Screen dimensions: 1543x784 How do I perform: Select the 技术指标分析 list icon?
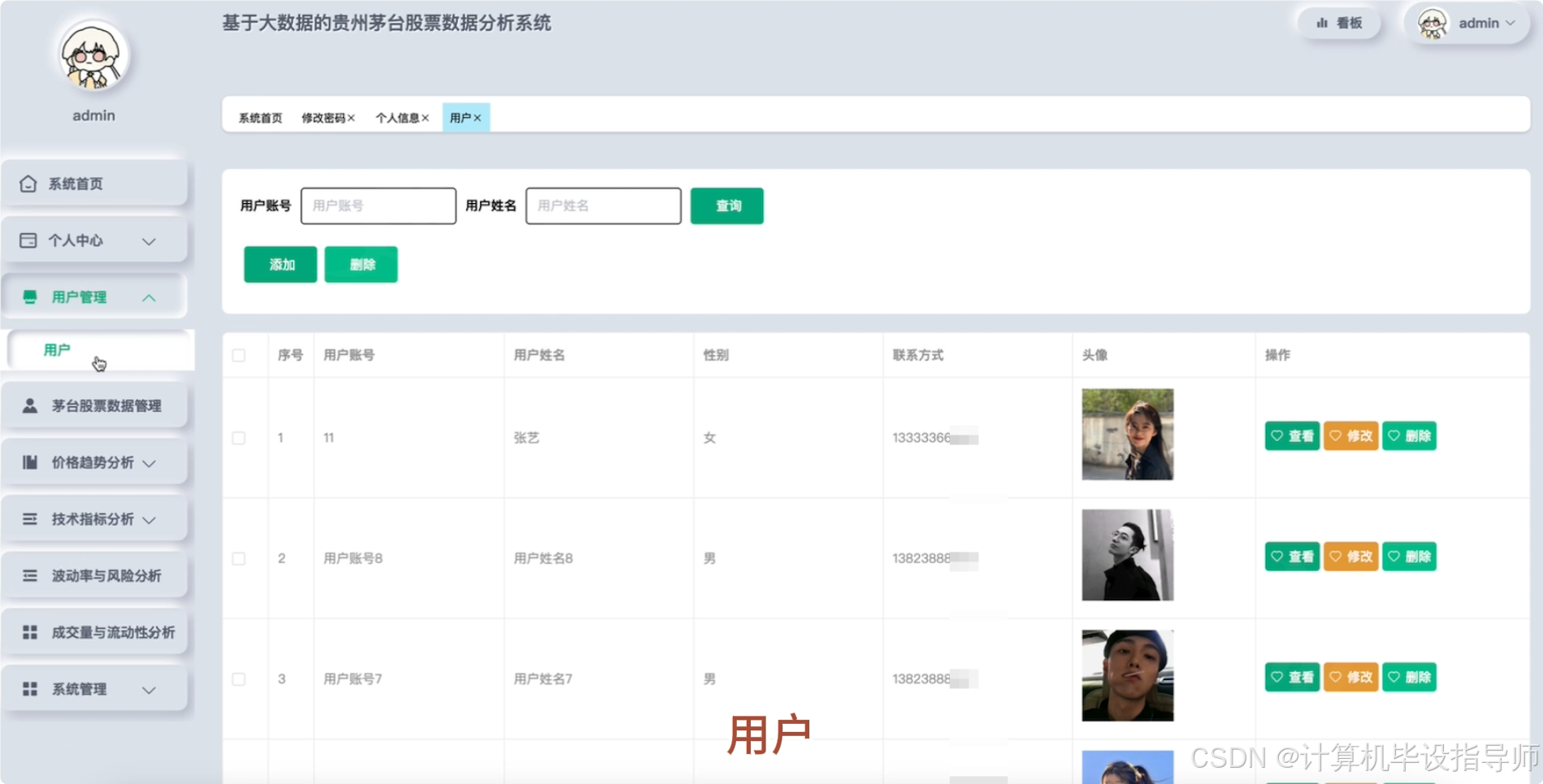pyautogui.click(x=28, y=519)
